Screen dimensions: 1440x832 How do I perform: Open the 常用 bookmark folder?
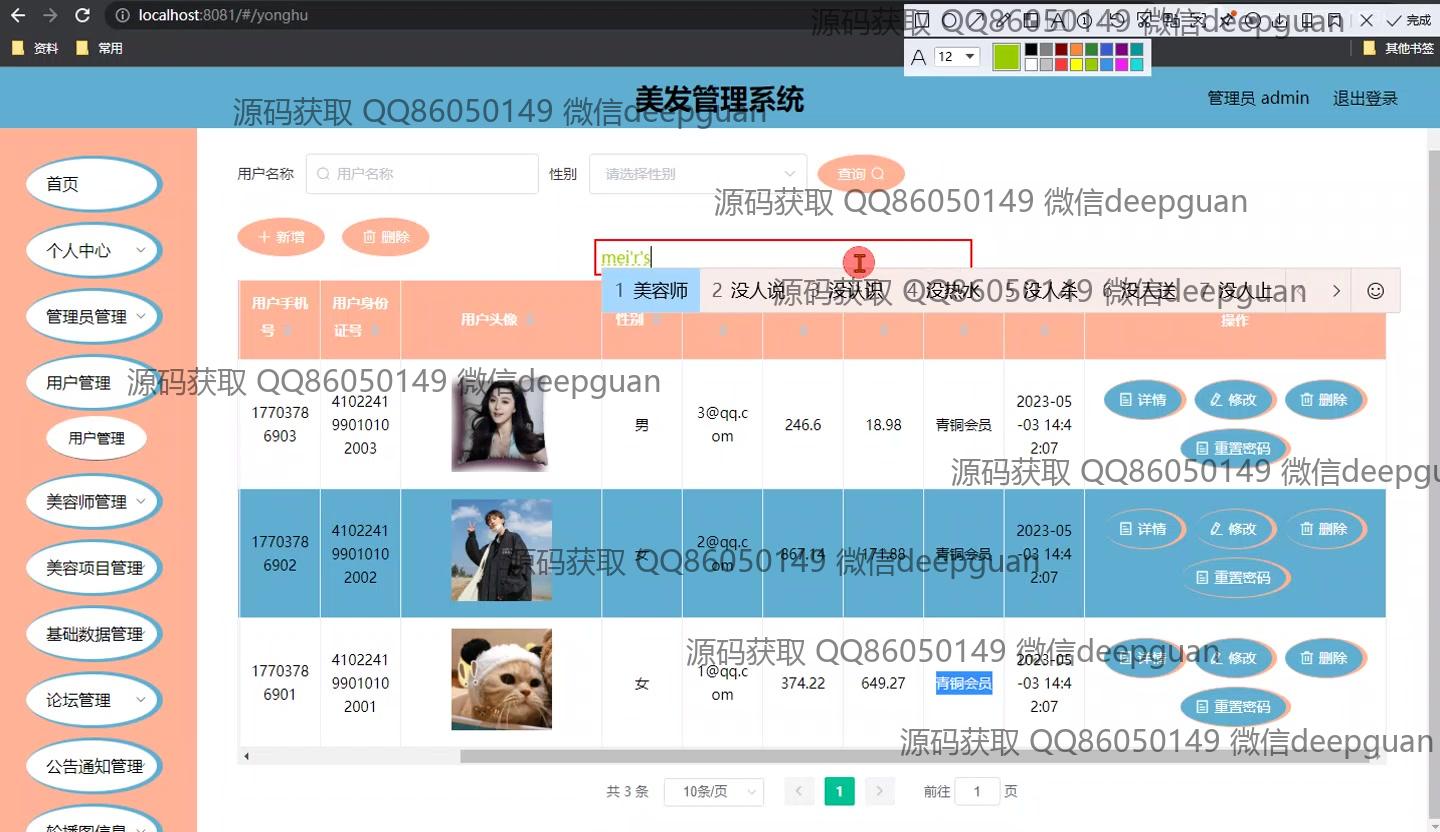99,47
